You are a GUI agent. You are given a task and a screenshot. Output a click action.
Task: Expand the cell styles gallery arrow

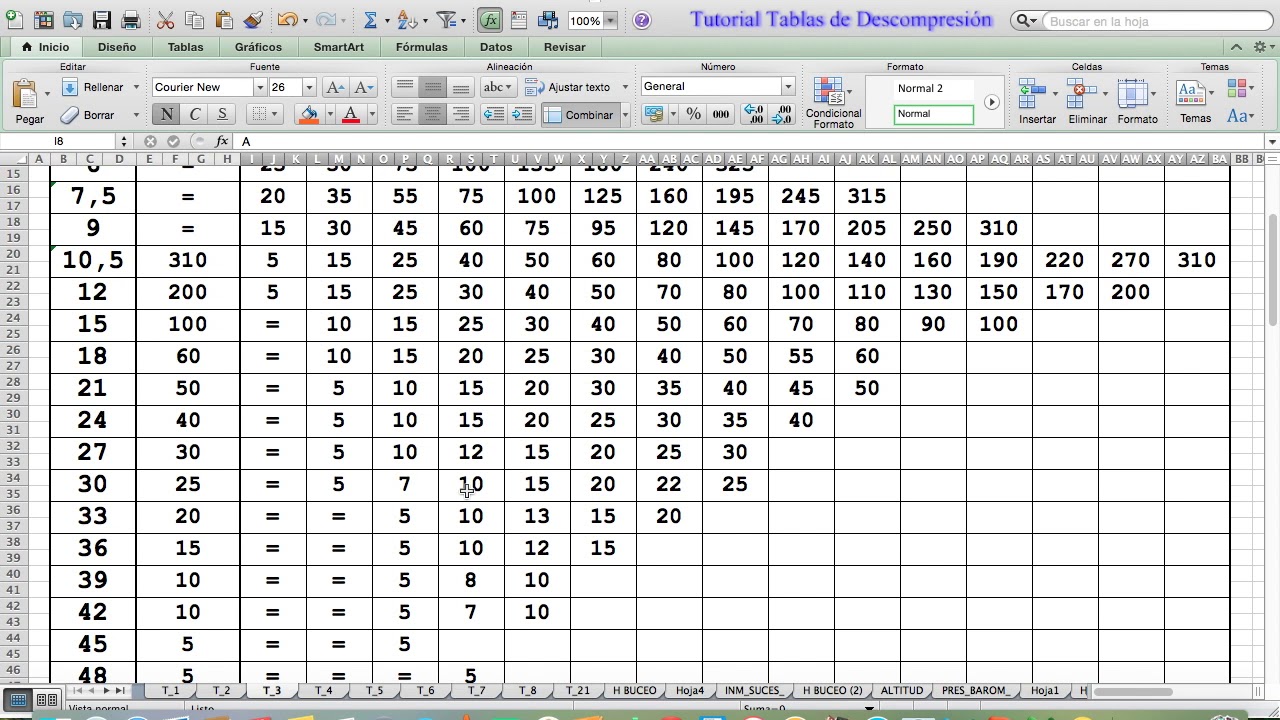pos(991,102)
